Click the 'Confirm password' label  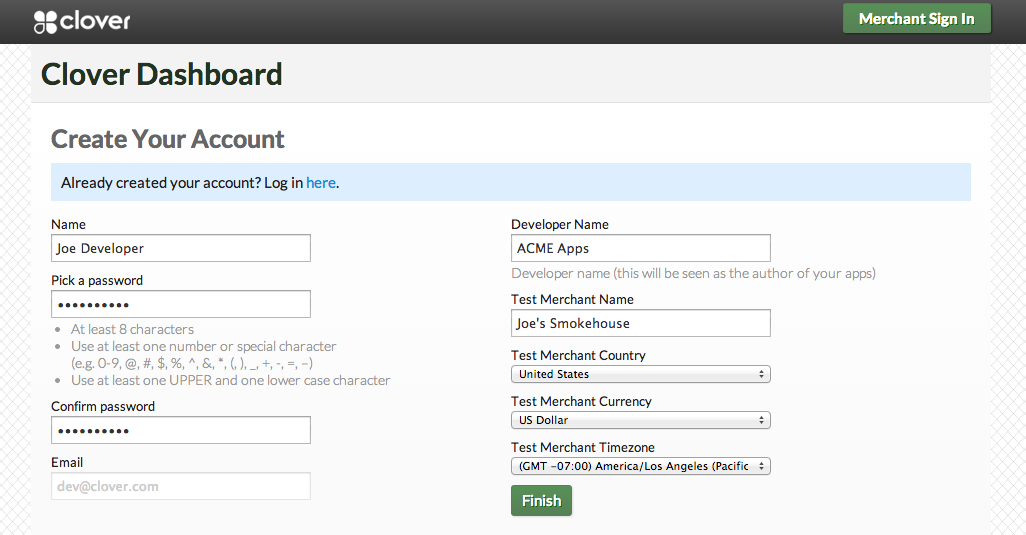click(x=103, y=406)
